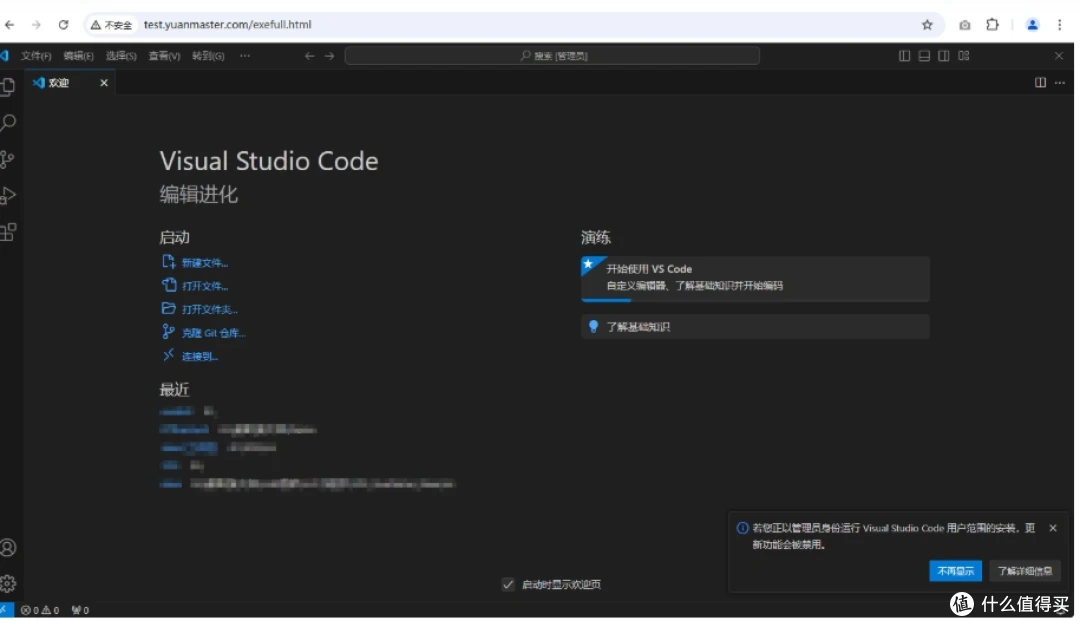1080x627 pixels.
Task: Open the 查看(V) menu
Action: [165, 56]
